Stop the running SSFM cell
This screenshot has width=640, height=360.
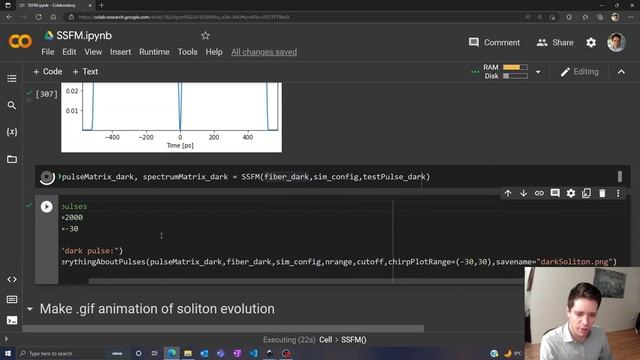point(47,177)
